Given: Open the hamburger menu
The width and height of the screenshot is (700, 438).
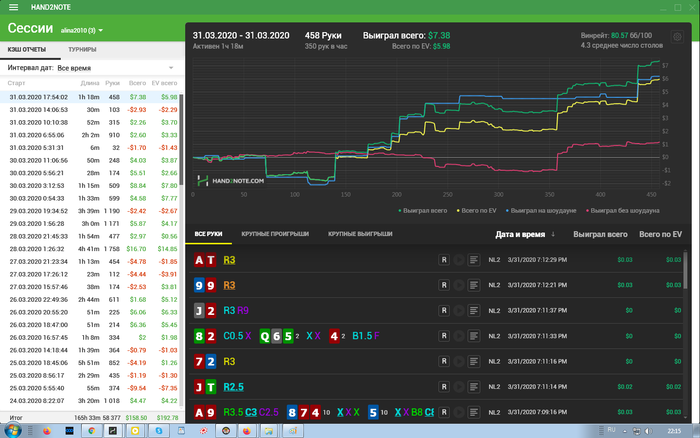Looking at the screenshot, I should [13, 7].
